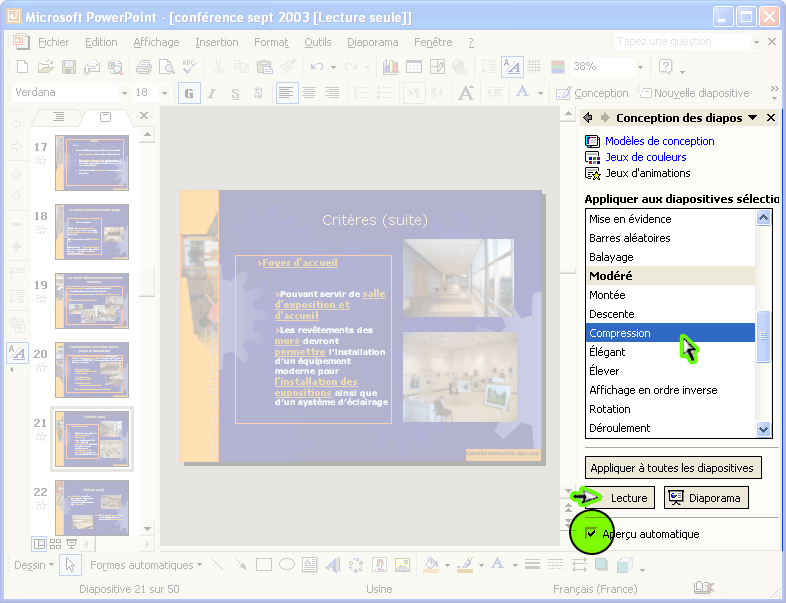Click the Print icon in toolbar

[x=143, y=67]
